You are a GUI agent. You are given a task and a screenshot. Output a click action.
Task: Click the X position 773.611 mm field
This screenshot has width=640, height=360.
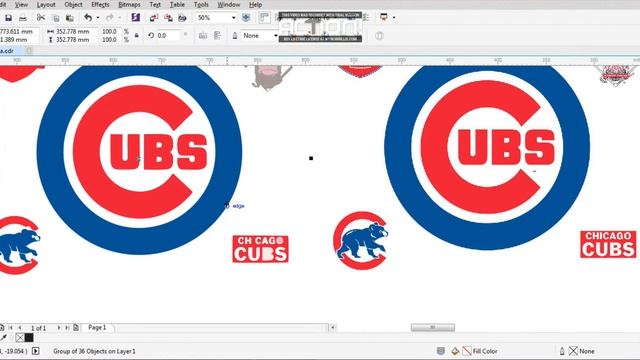(19, 31)
